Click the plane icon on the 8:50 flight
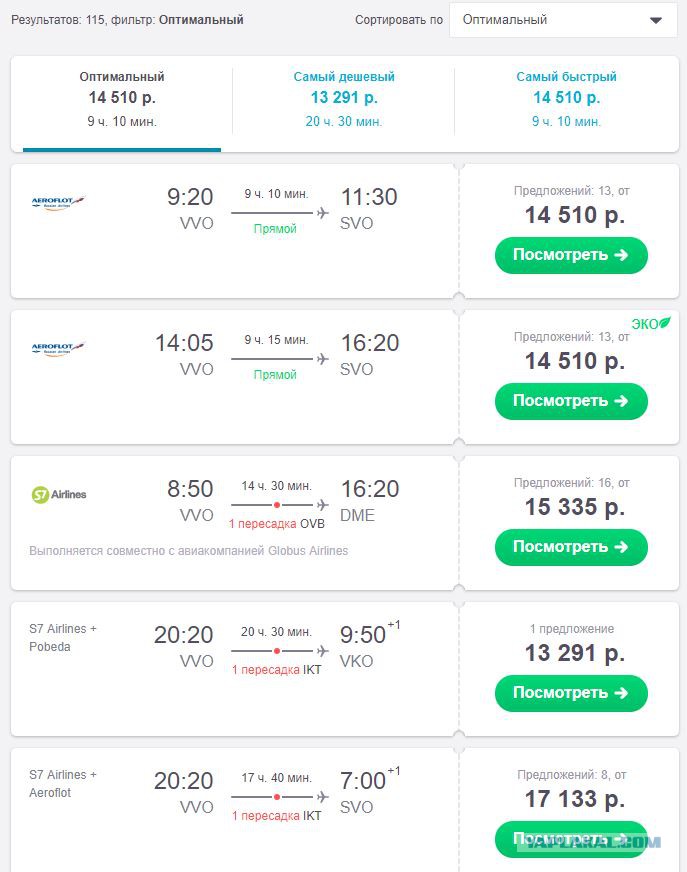 click(x=322, y=505)
